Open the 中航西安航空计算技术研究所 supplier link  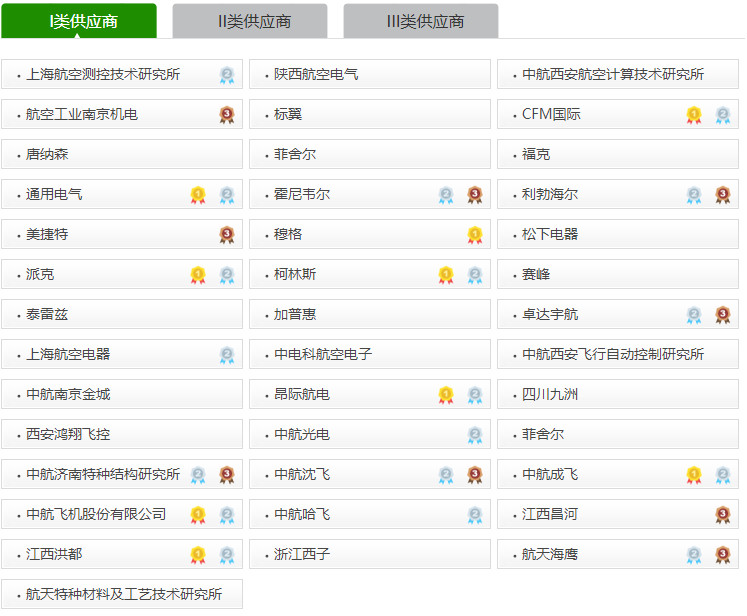click(612, 74)
